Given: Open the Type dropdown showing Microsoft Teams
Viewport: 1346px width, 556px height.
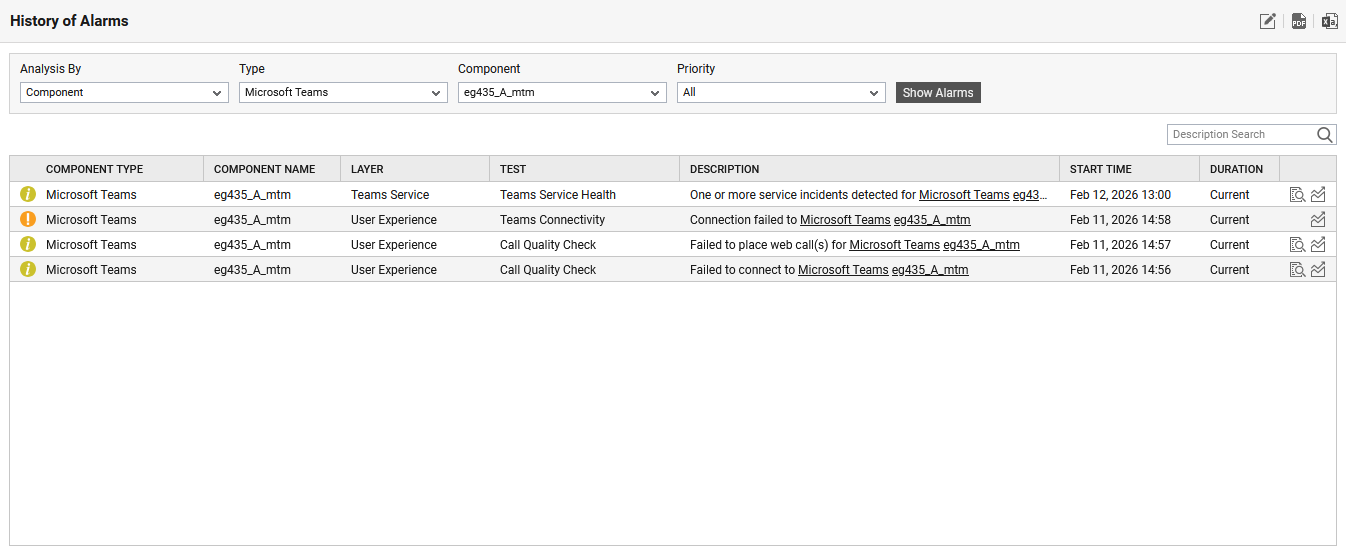Looking at the screenshot, I should pyautogui.click(x=343, y=93).
